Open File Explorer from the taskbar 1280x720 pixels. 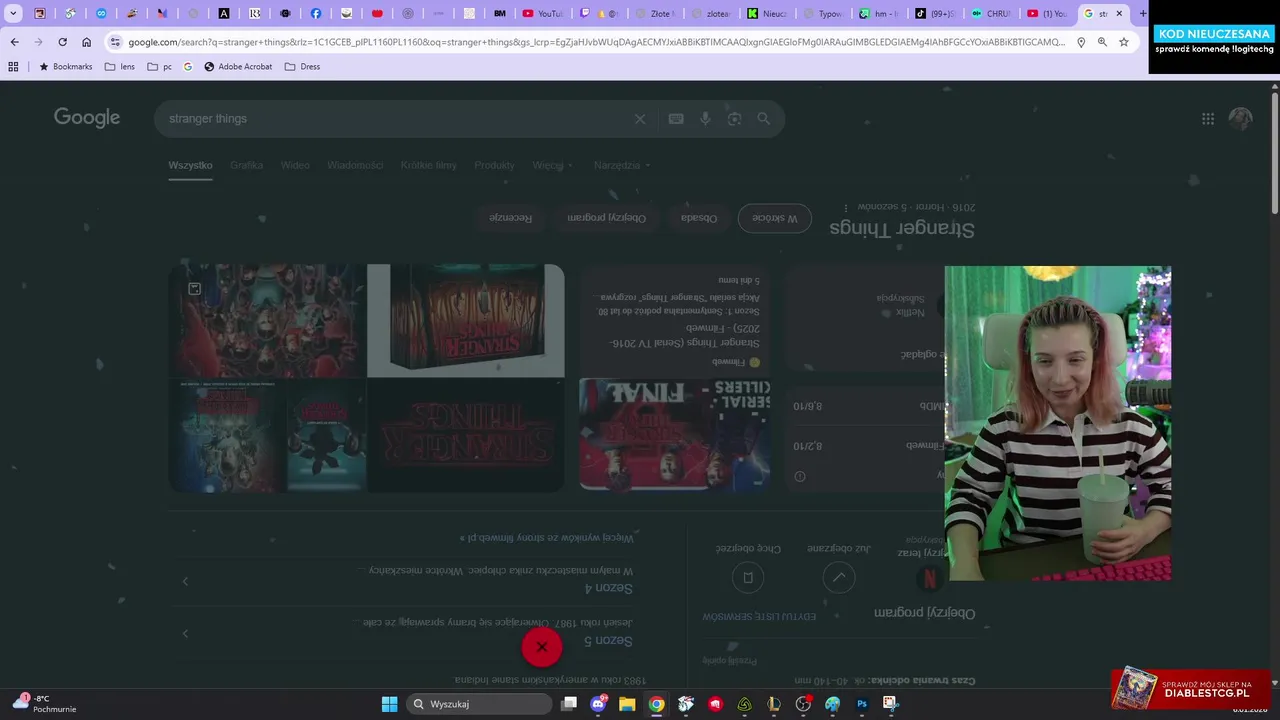[x=627, y=704]
